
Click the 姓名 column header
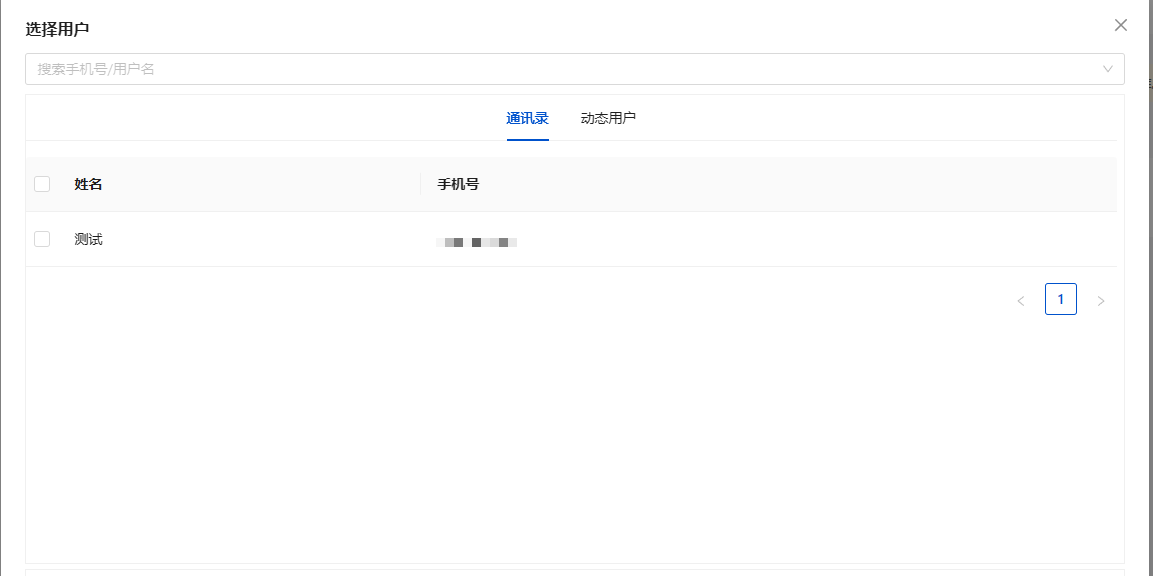pyautogui.click(x=89, y=184)
